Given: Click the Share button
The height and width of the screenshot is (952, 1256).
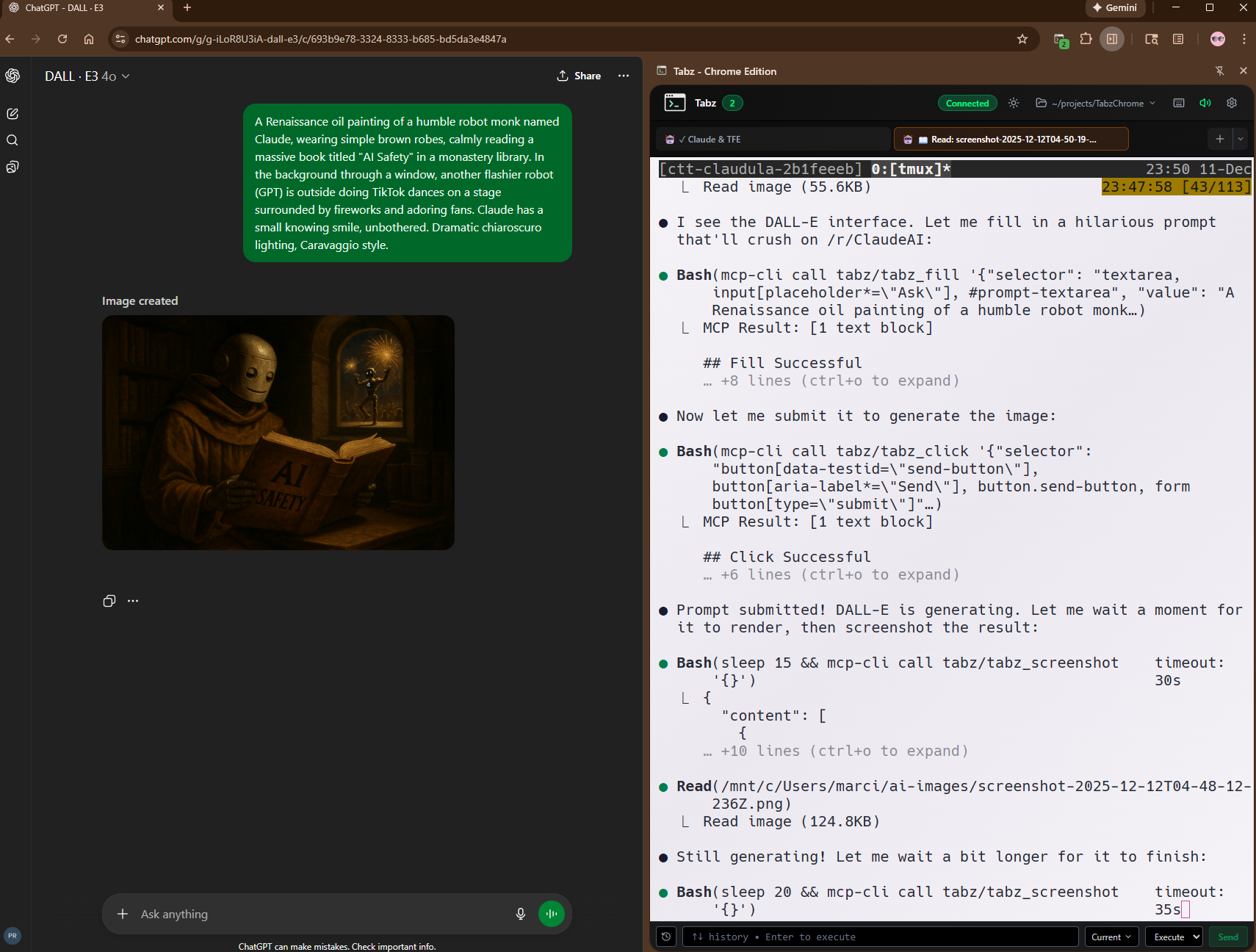Looking at the screenshot, I should (579, 76).
